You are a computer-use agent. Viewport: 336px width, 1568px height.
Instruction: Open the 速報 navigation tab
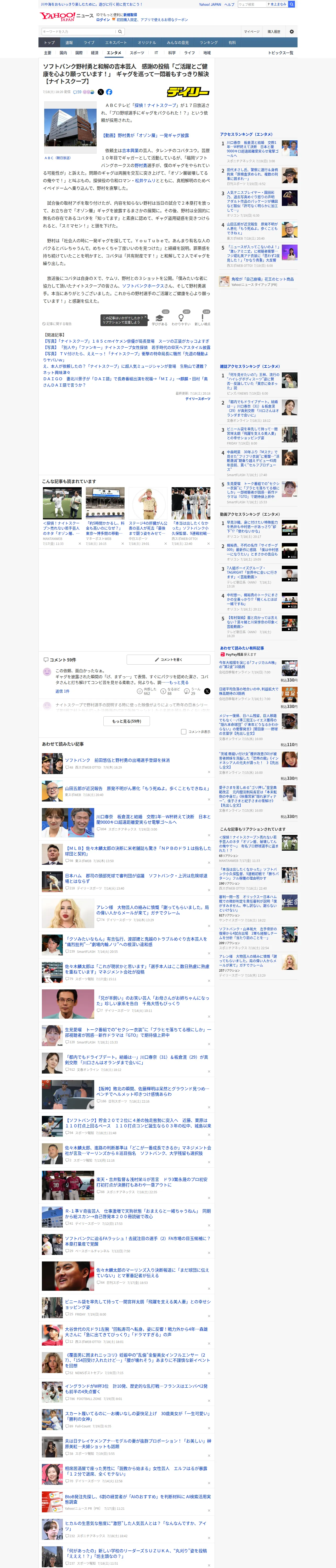[69, 43]
